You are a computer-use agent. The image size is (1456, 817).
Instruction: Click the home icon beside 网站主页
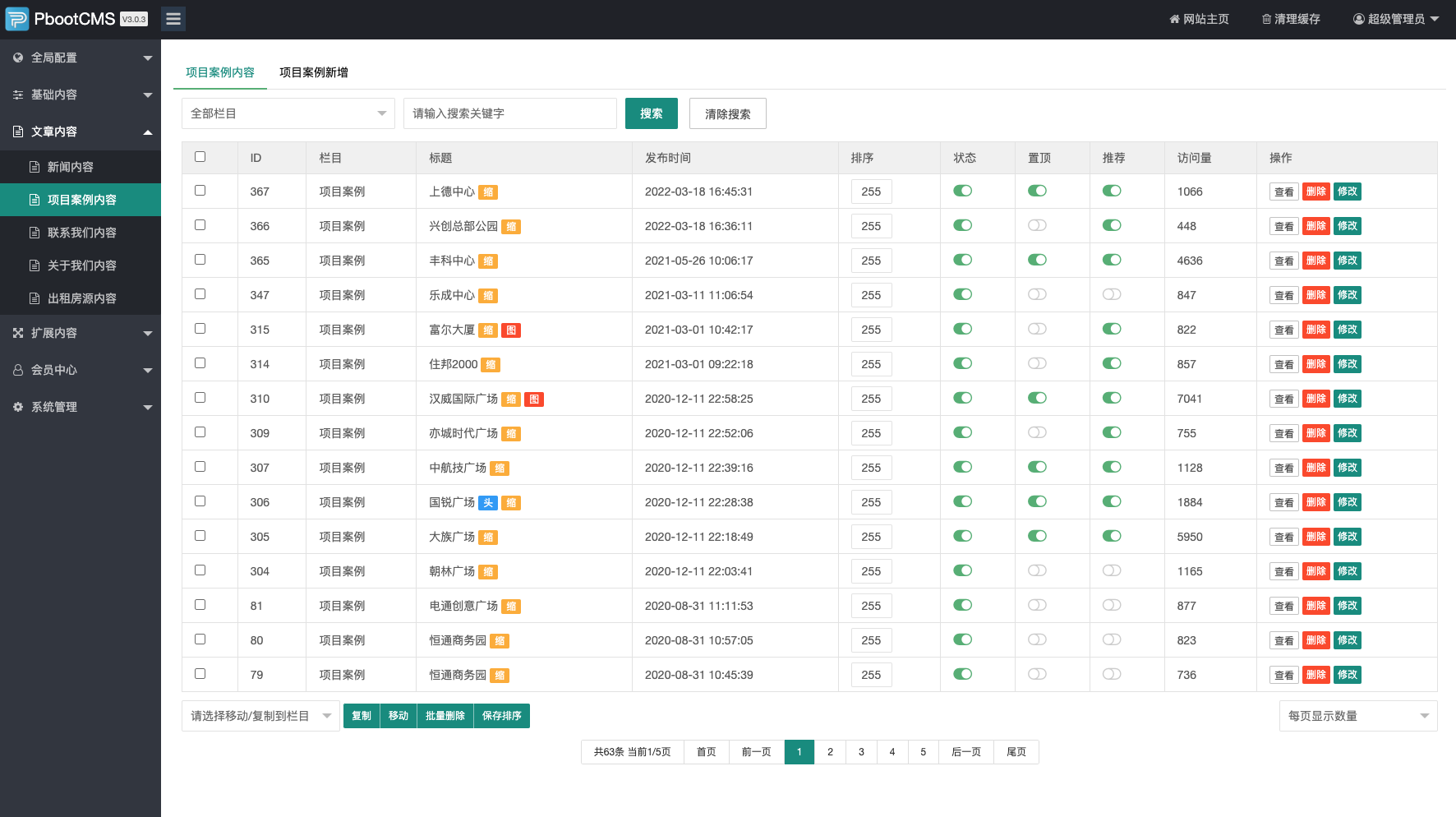tap(1174, 19)
